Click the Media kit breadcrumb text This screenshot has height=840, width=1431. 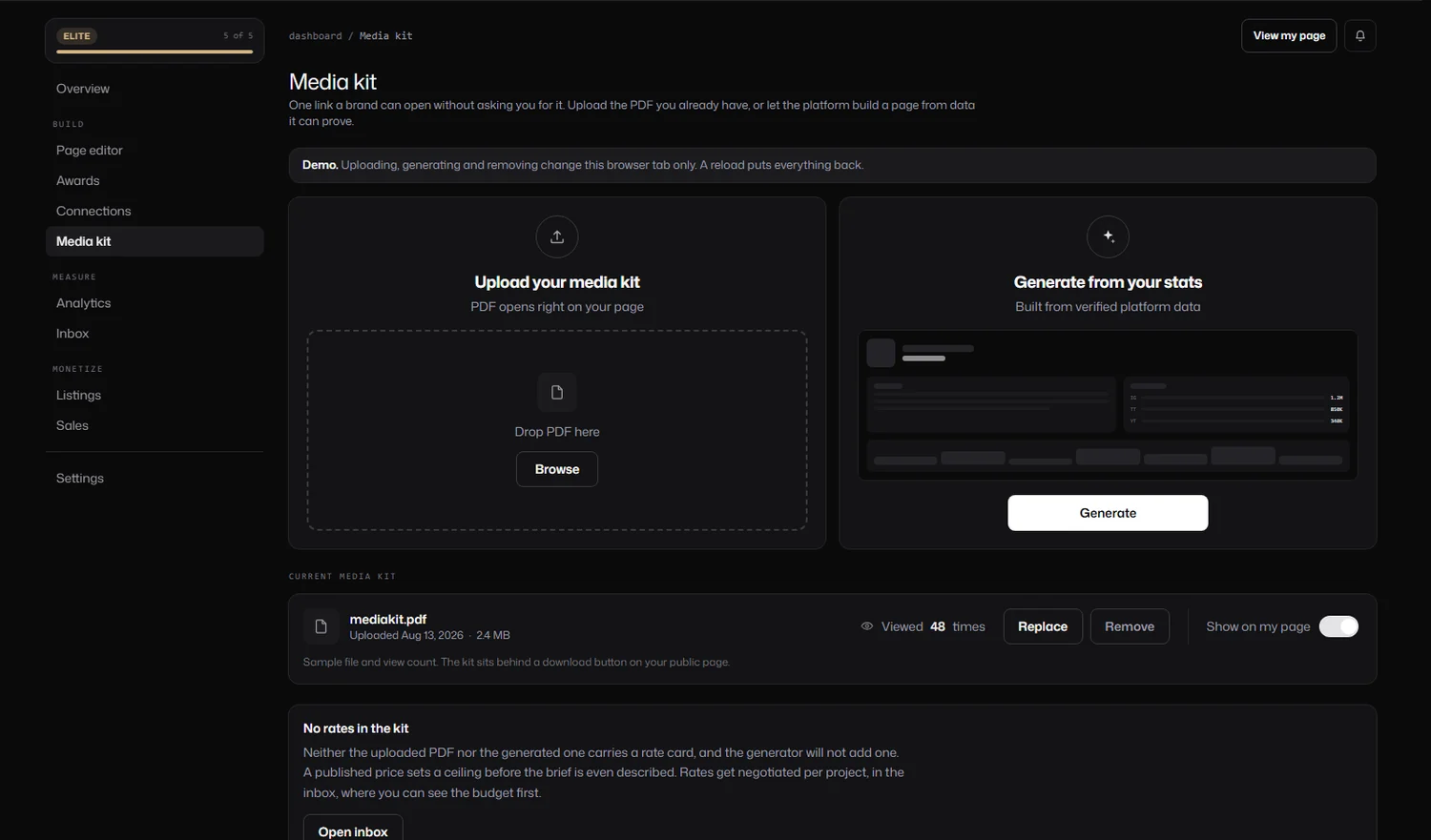pos(386,36)
